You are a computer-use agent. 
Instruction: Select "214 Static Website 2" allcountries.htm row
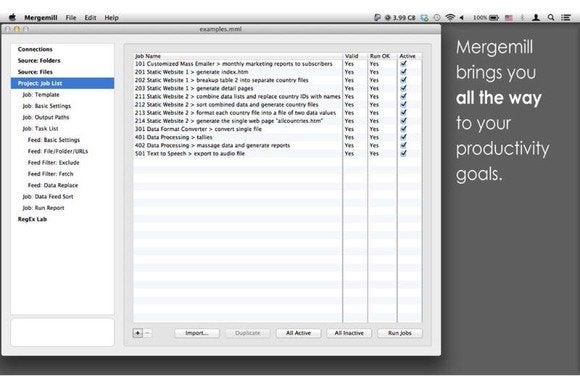point(277,121)
